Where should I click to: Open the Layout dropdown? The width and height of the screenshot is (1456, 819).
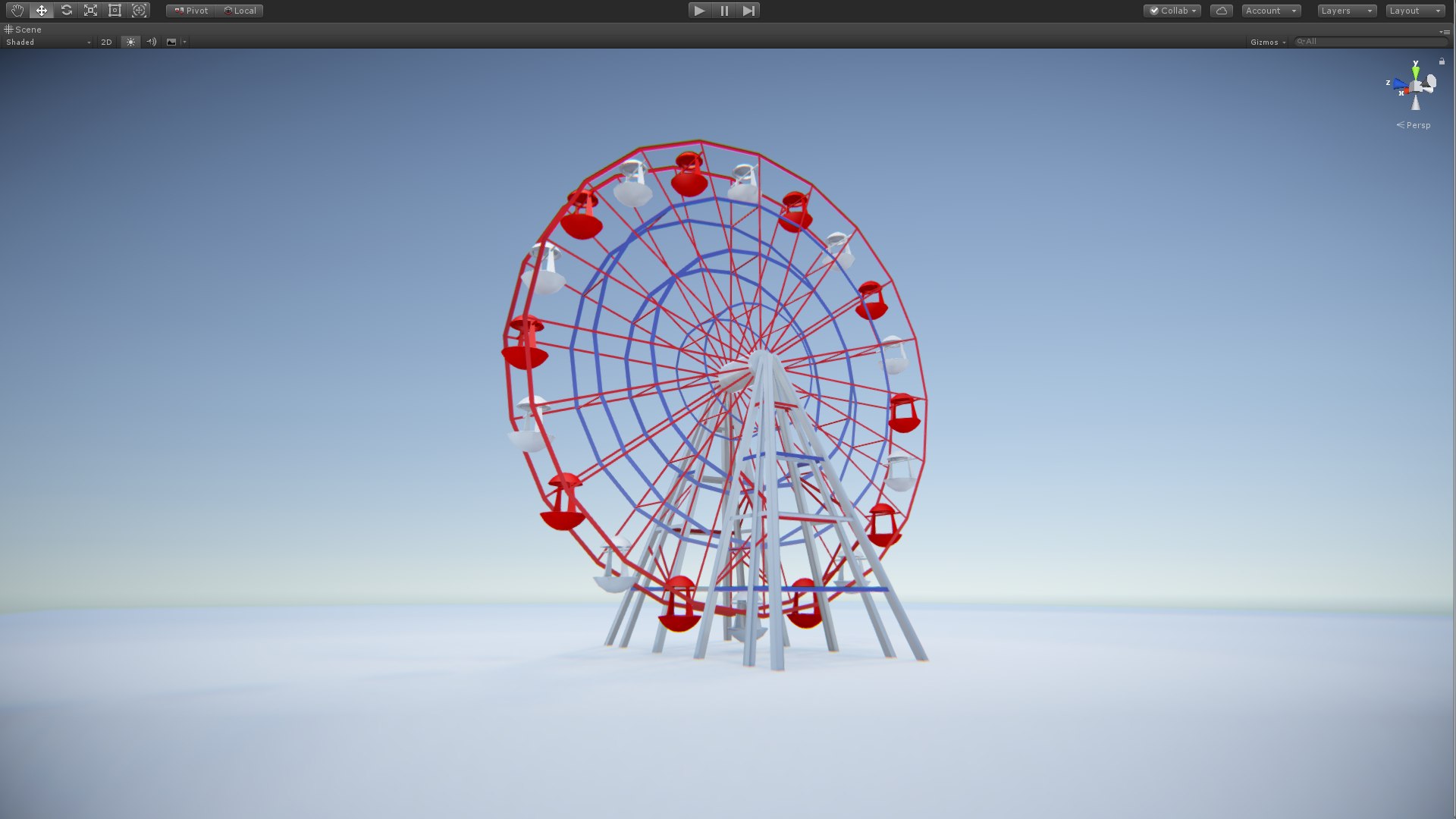[x=1415, y=11]
